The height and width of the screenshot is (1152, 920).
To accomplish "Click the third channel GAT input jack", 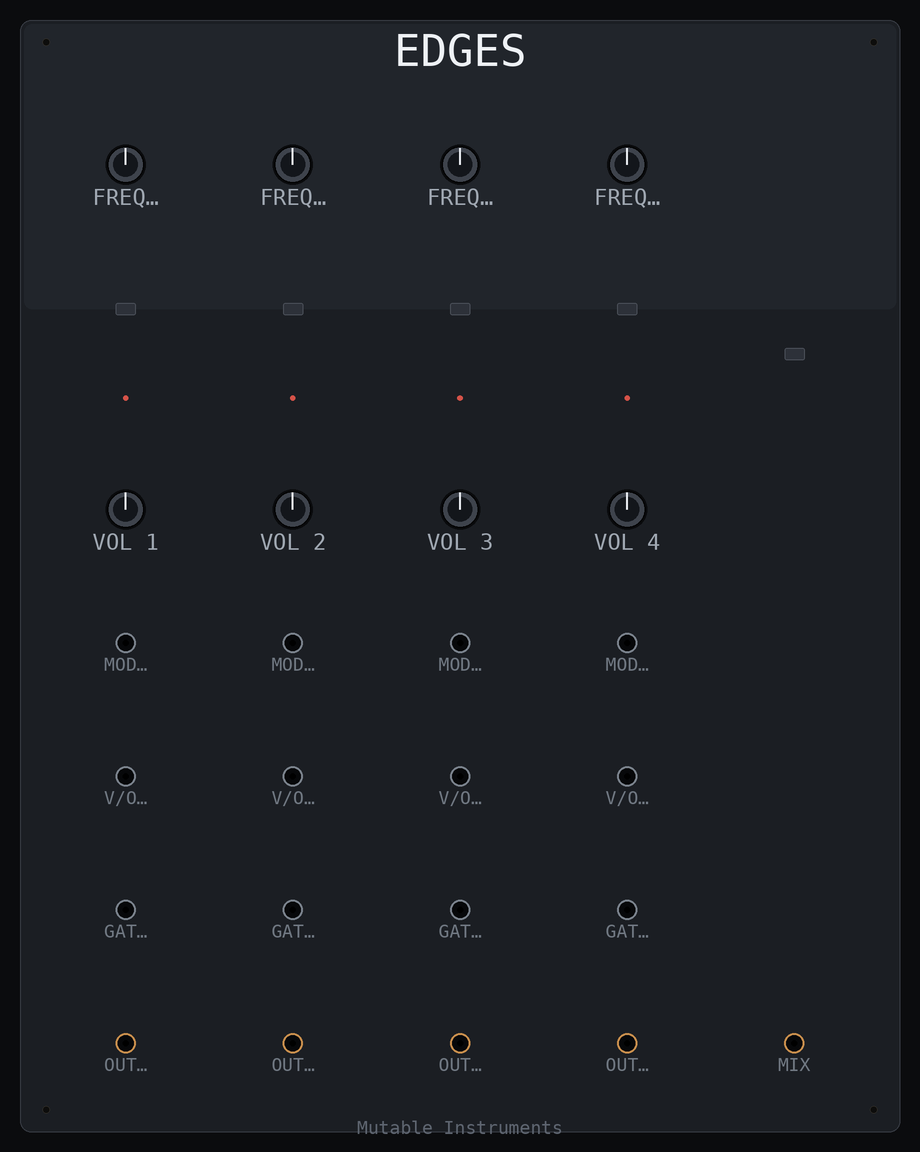I will tap(460, 910).
